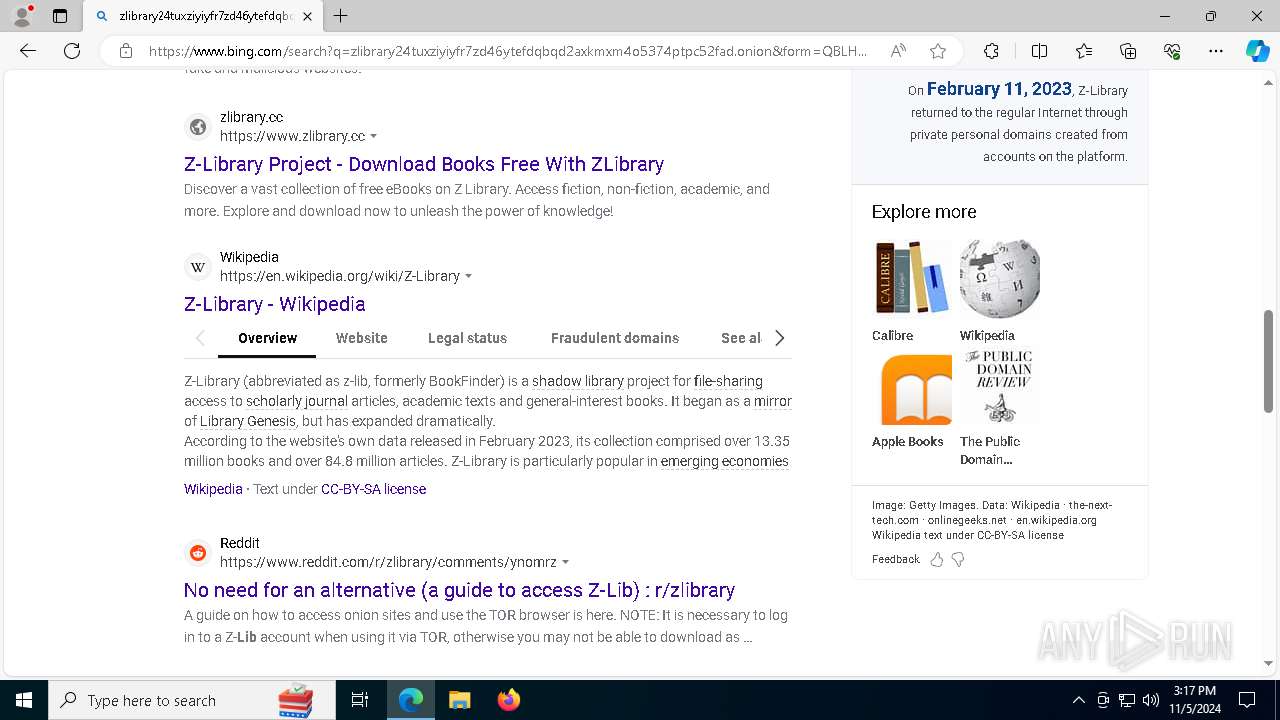Open the Wikipedia source attribution link
The height and width of the screenshot is (720, 1280).
point(213,489)
